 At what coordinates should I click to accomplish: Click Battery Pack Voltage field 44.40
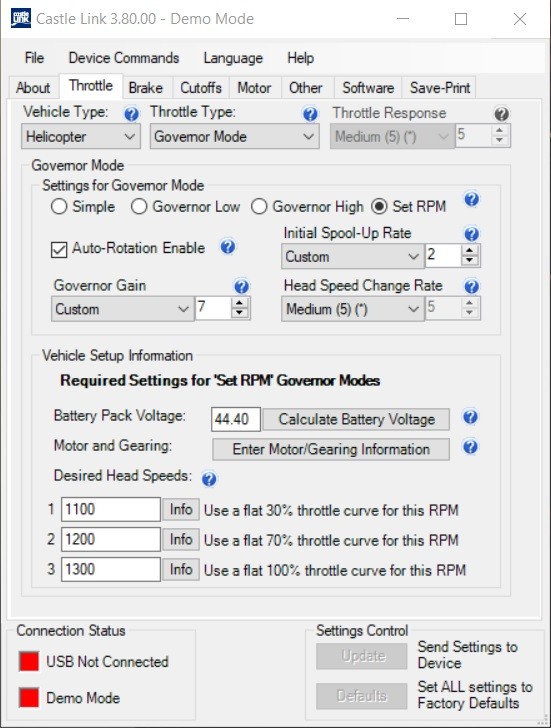click(x=236, y=419)
